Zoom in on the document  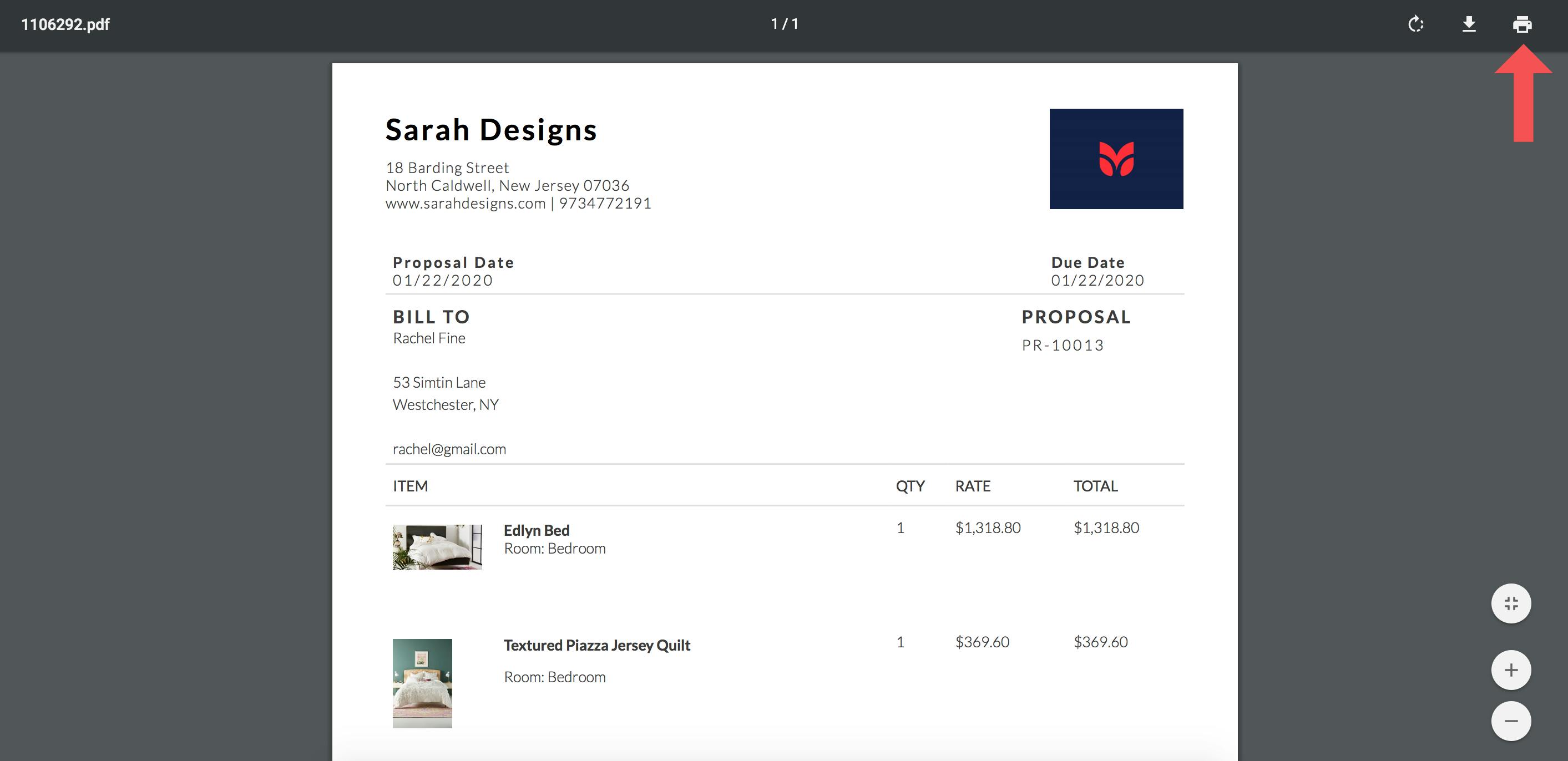coord(1511,669)
